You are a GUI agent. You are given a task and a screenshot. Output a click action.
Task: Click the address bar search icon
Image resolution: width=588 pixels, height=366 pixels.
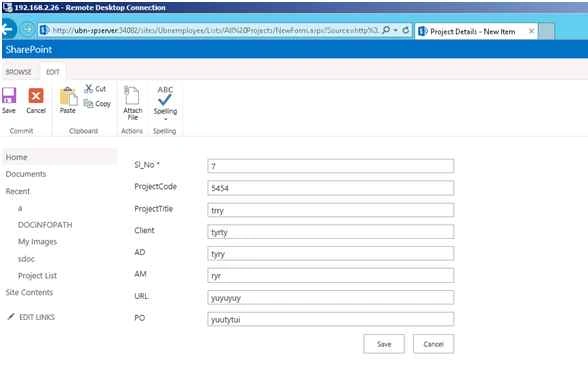pyautogui.click(x=386, y=30)
